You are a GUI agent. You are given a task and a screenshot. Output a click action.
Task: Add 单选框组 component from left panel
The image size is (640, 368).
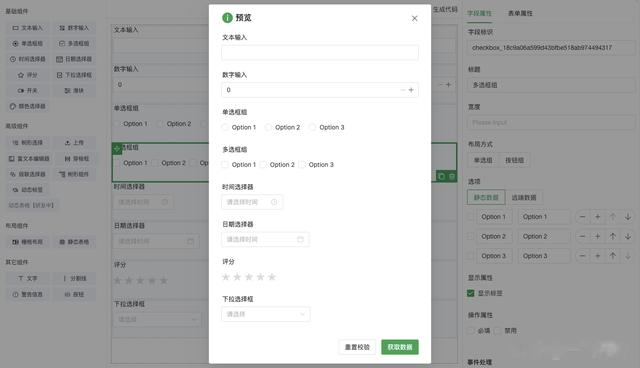27,43
